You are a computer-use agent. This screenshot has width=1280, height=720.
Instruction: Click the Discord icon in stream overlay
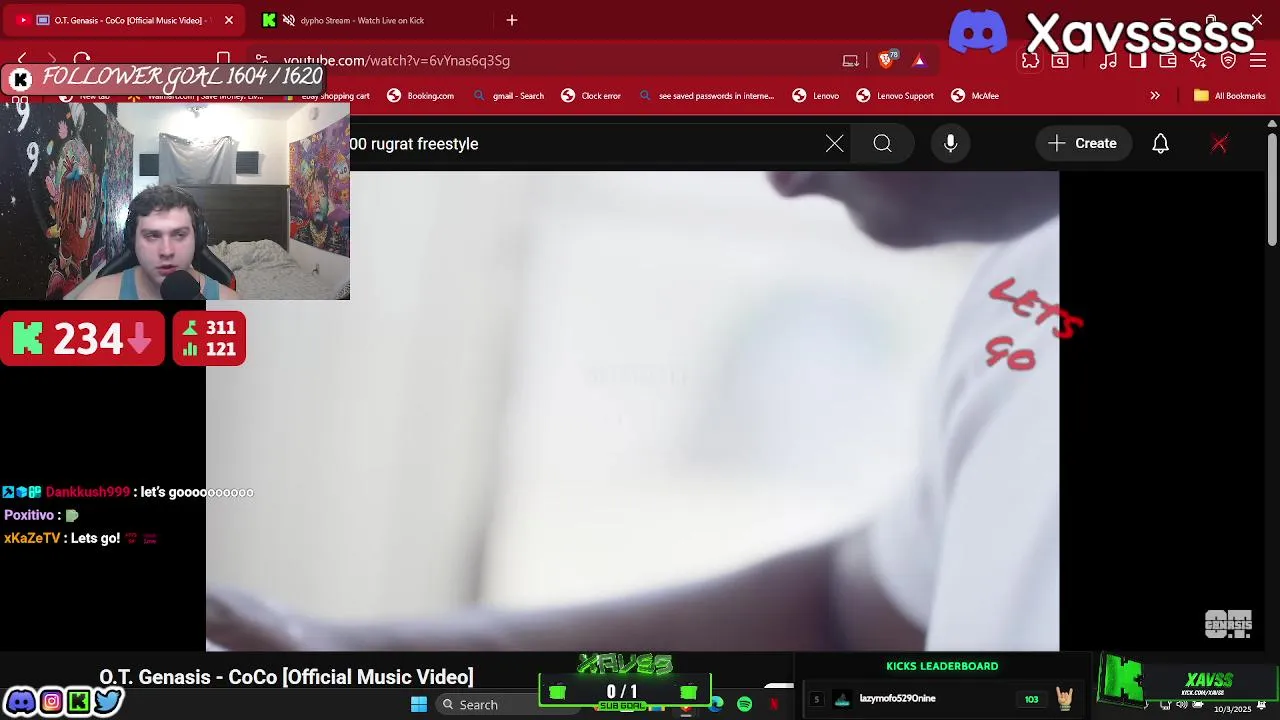(21, 702)
